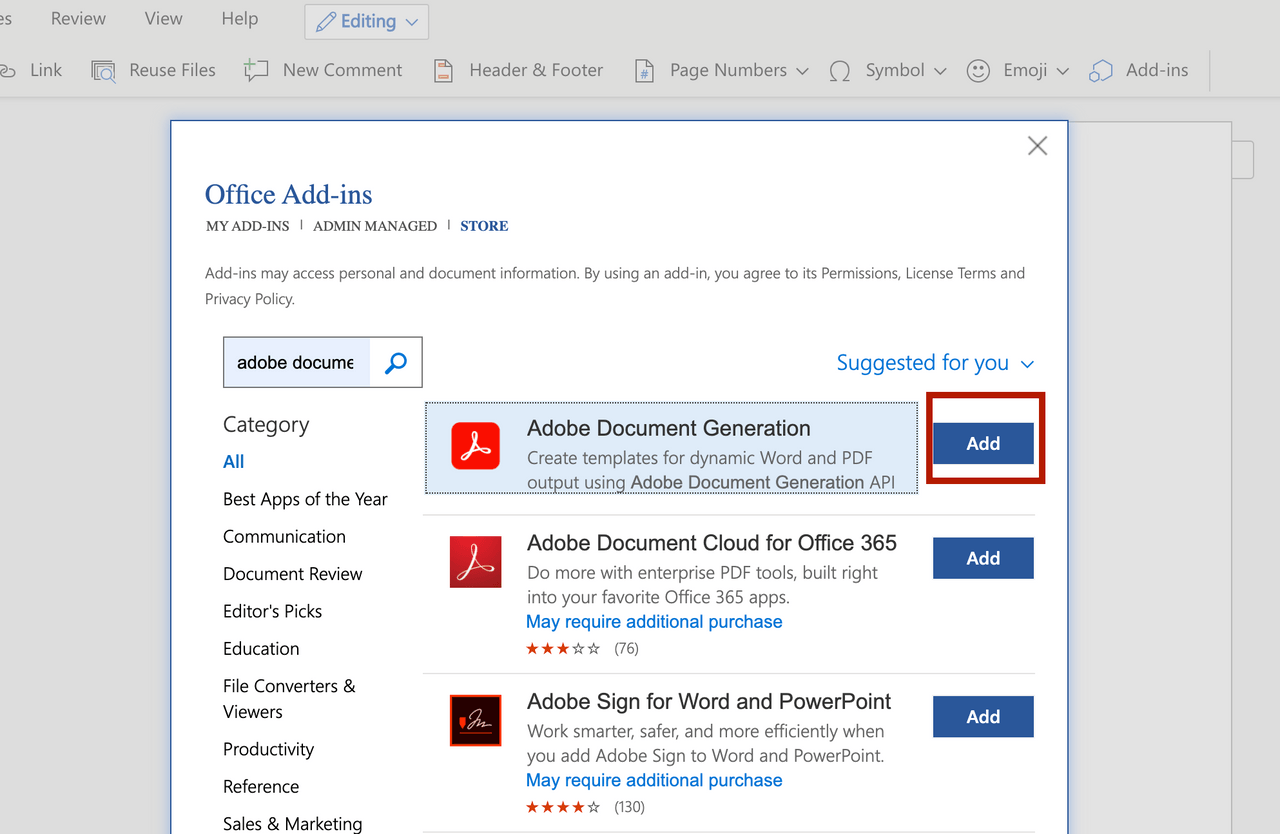Open Adobe Sign for Word and PowerPoint title
The image size is (1280, 834).
(709, 702)
